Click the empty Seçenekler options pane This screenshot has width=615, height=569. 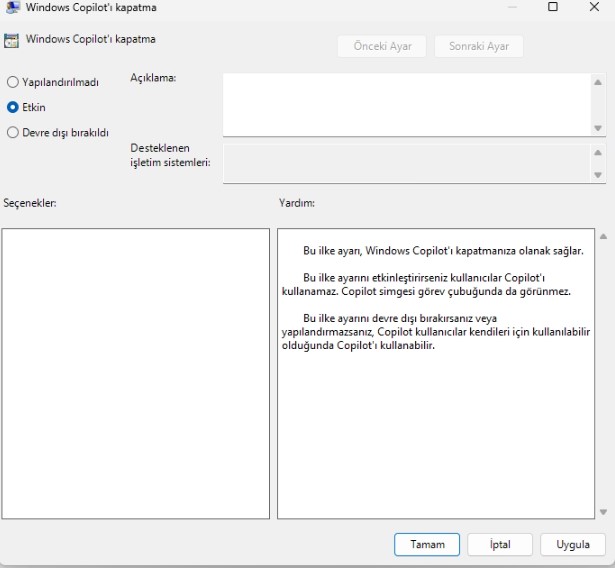click(x=136, y=374)
